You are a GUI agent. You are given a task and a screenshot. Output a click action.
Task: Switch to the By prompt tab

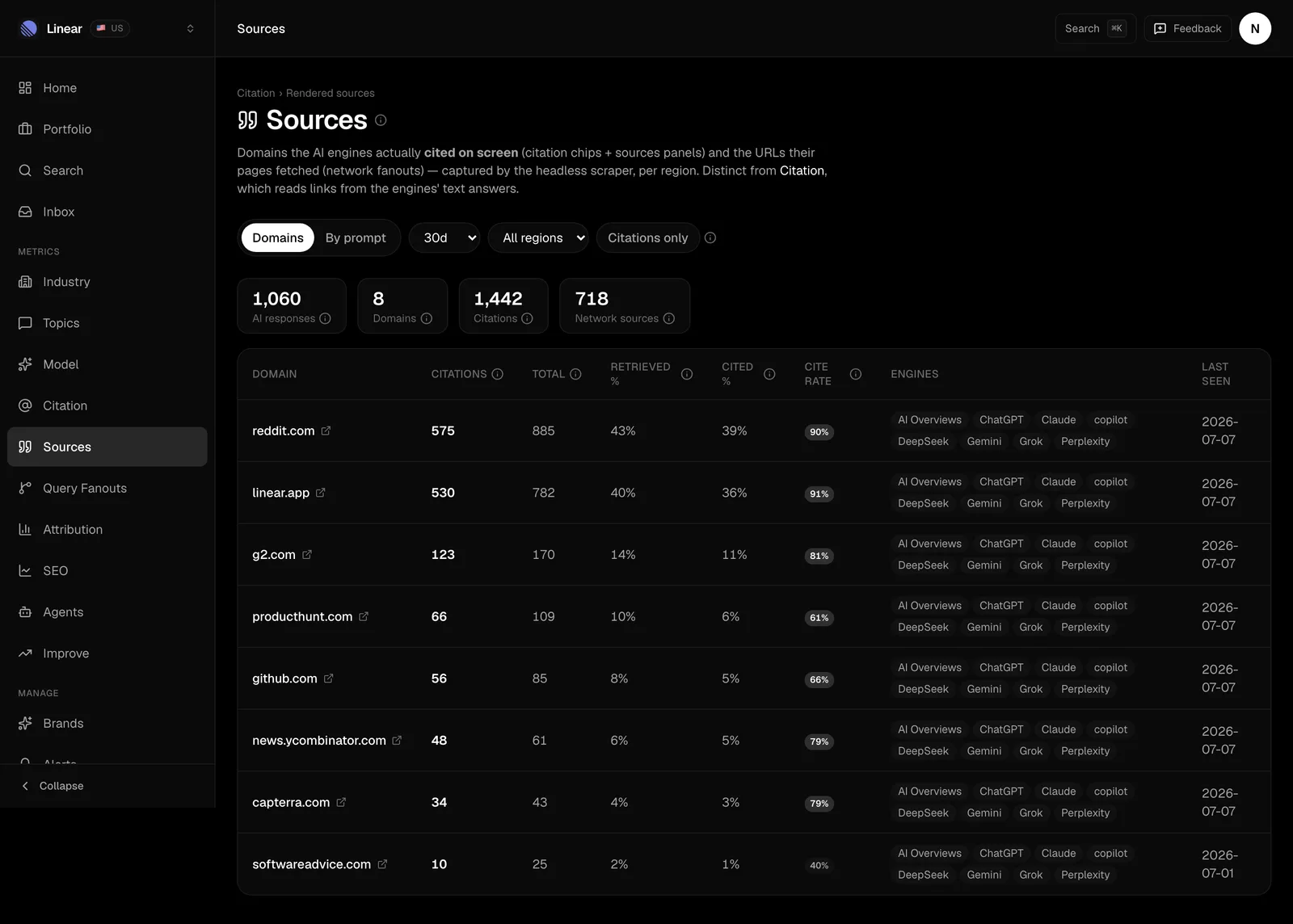pyautogui.click(x=356, y=237)
